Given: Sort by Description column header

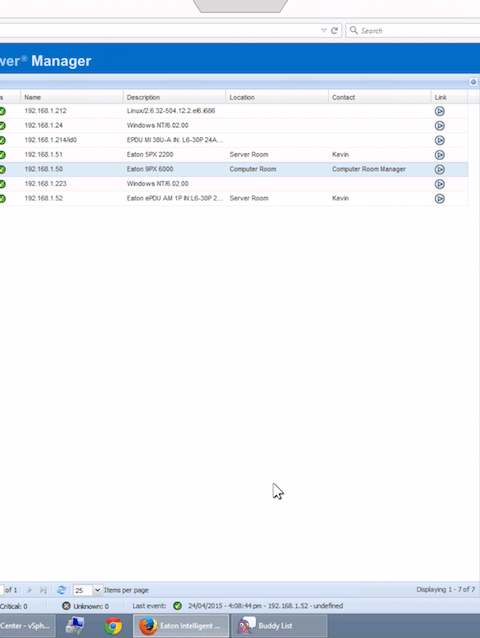Looking at the screenshot, I should tap(174, 97).
